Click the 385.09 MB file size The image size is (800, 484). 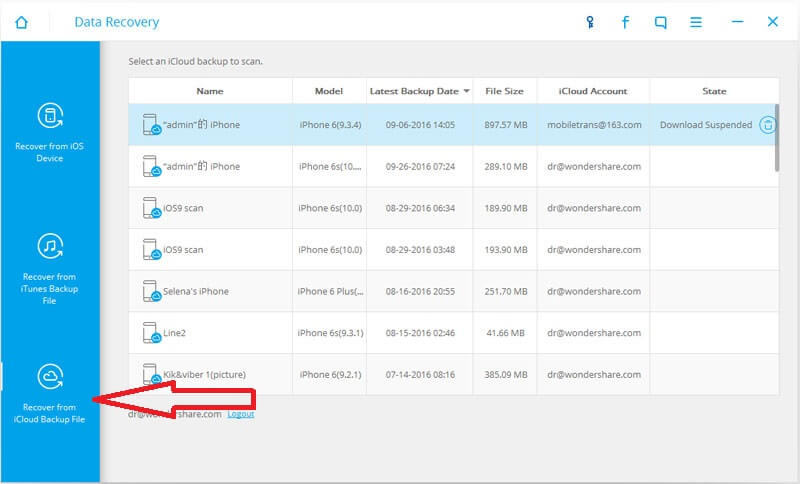[x=506, y=375]
